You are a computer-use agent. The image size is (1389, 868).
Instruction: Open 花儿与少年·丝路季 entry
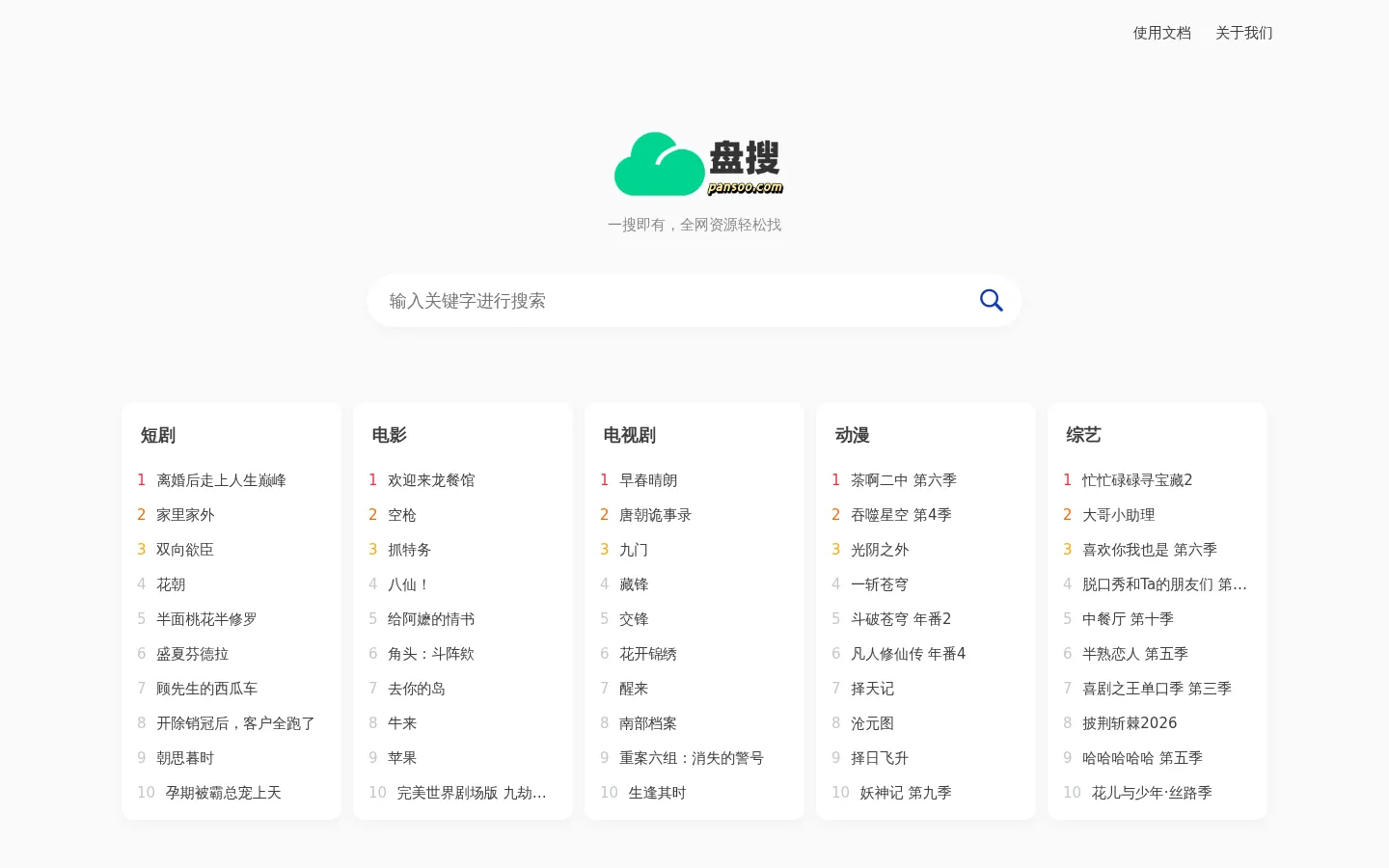point(1152,793)
